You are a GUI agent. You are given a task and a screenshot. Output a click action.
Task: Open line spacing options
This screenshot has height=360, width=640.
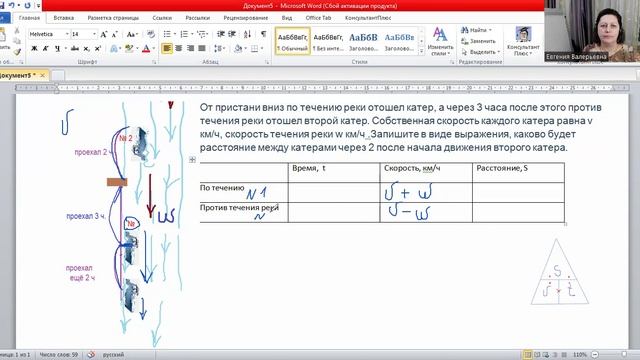tap(220, 49)
